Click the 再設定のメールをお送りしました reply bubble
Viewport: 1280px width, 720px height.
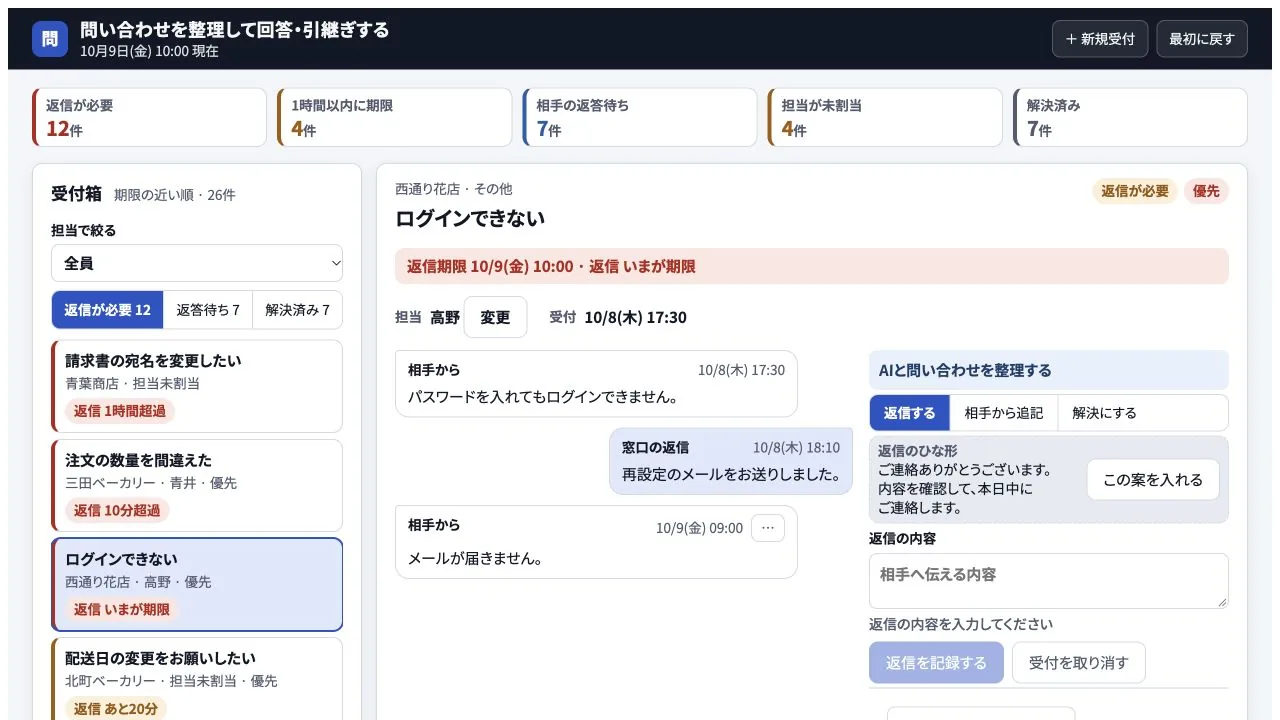point(731,461)
